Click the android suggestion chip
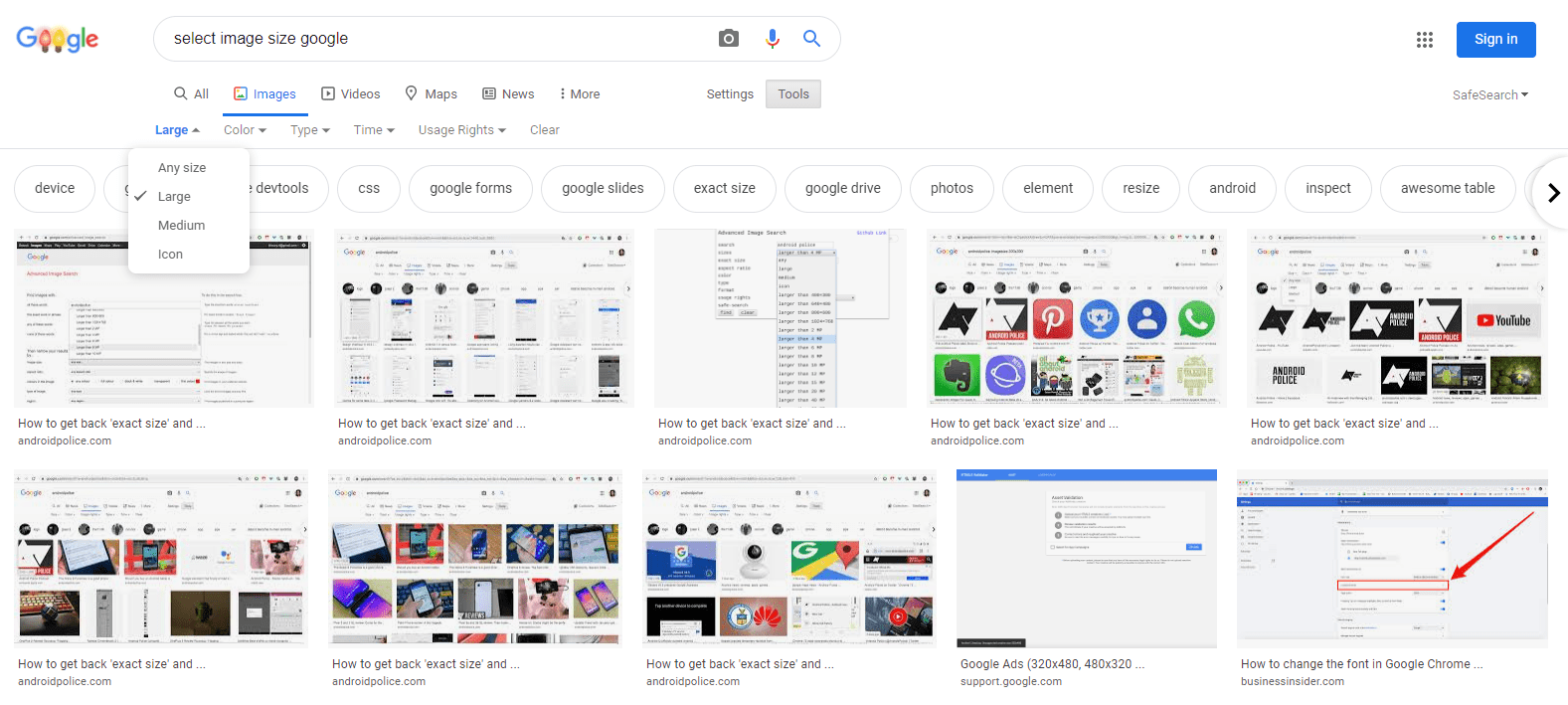 point(1232,188)
